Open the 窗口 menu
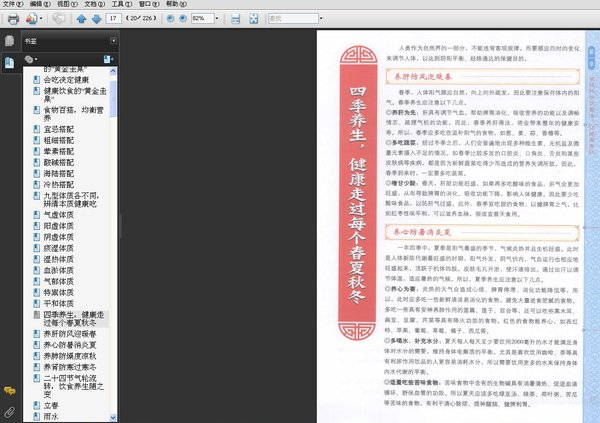The height and width of the screenshot is (423, 600). [x=149, y=4]
